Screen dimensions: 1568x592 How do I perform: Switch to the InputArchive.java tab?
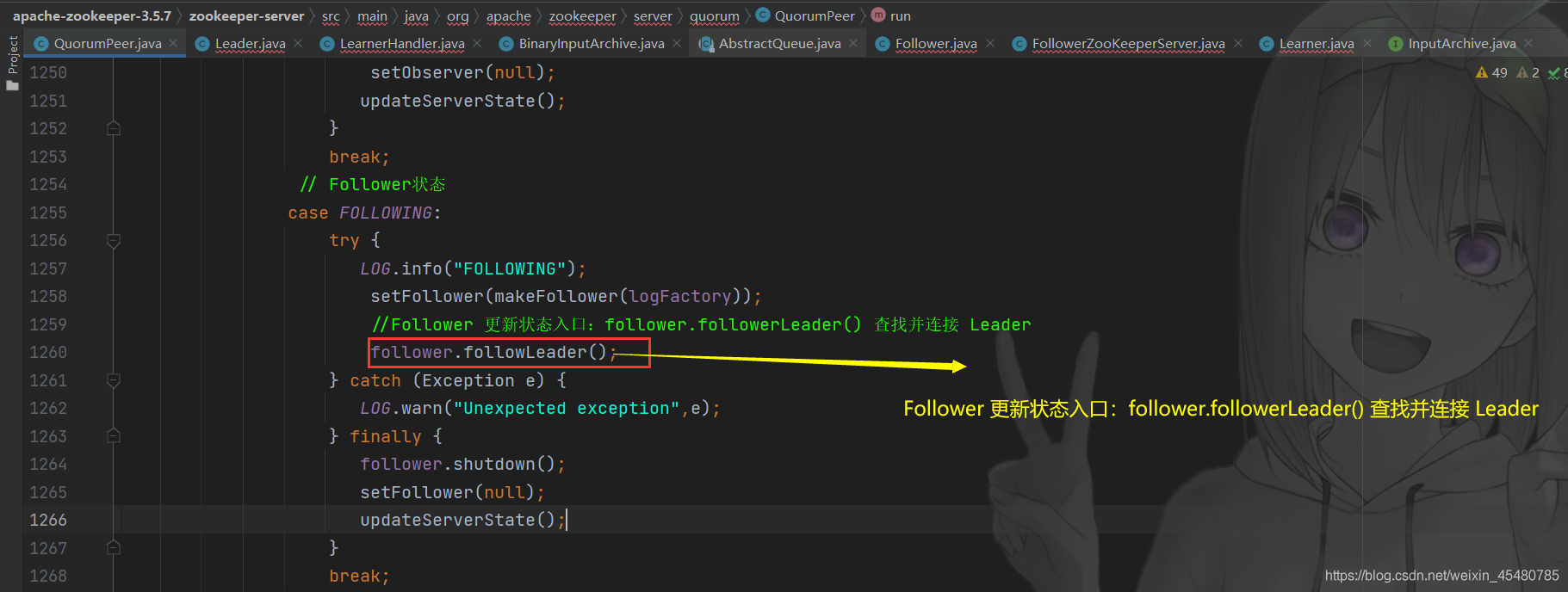pos(1462,43)
